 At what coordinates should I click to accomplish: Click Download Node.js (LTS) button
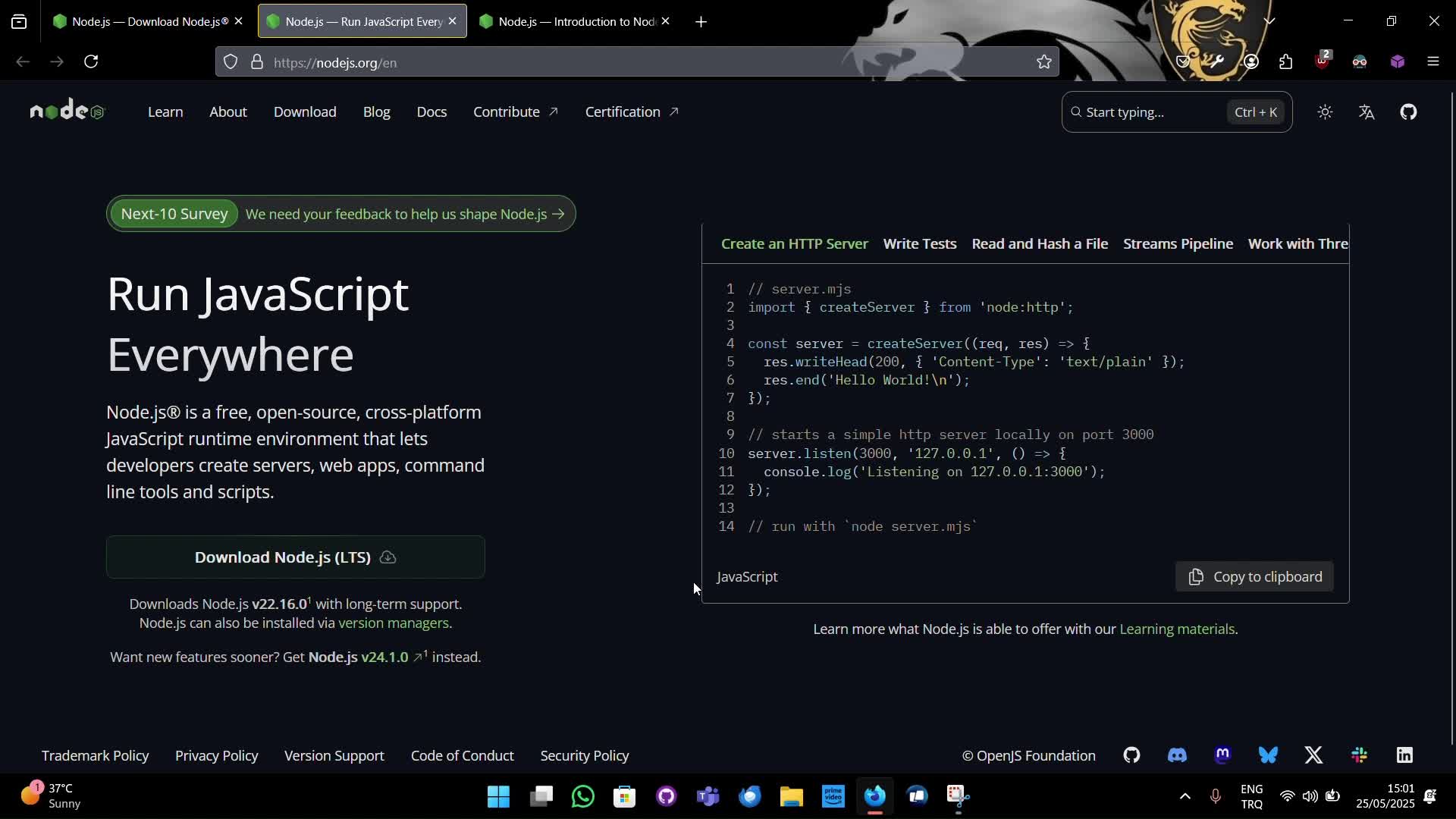click(296, 557)
